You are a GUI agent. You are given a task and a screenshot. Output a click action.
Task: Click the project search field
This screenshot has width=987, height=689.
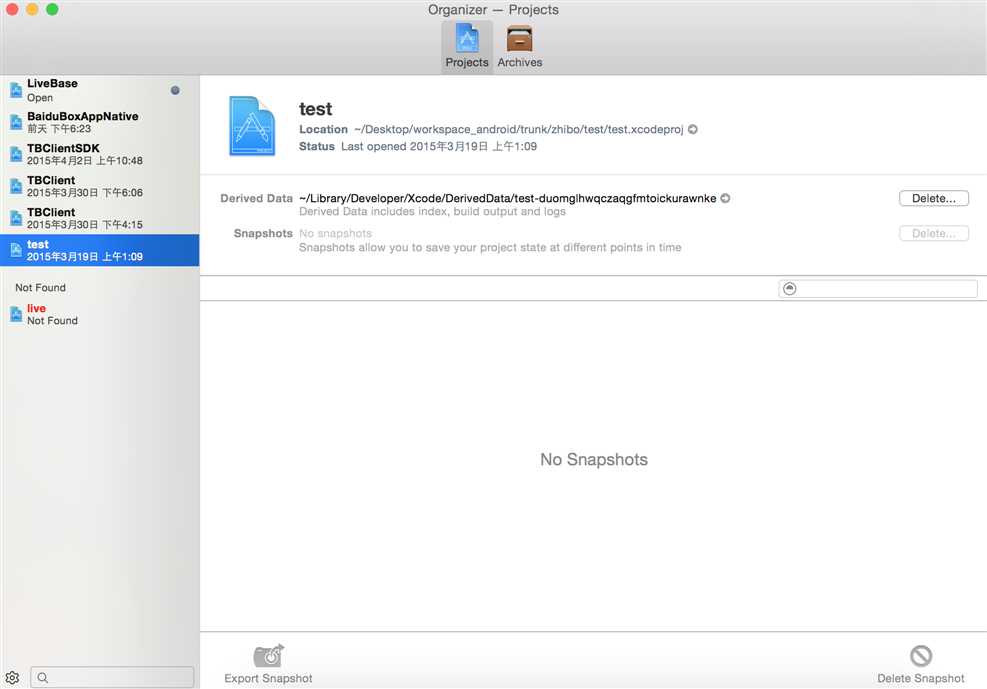click(112, 678)
